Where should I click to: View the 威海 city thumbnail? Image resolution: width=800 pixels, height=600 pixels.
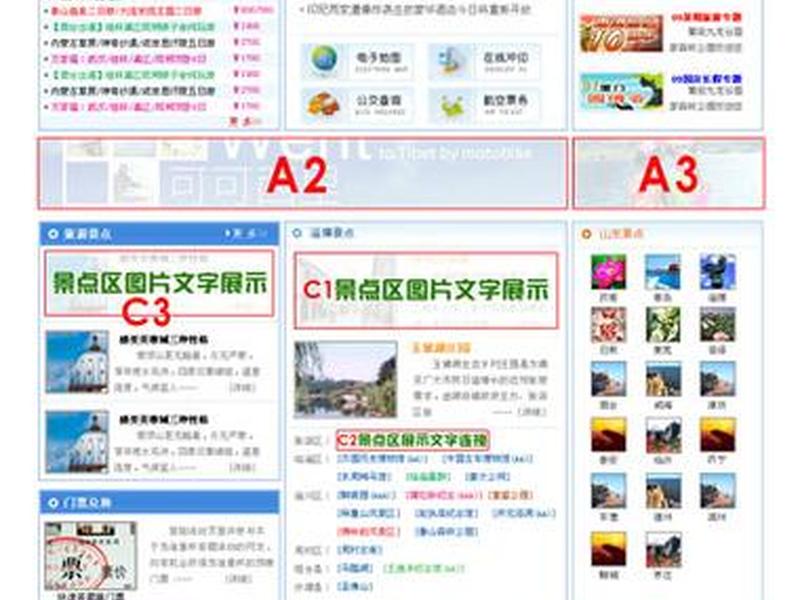pyautogui.click(x=663, y=379)
